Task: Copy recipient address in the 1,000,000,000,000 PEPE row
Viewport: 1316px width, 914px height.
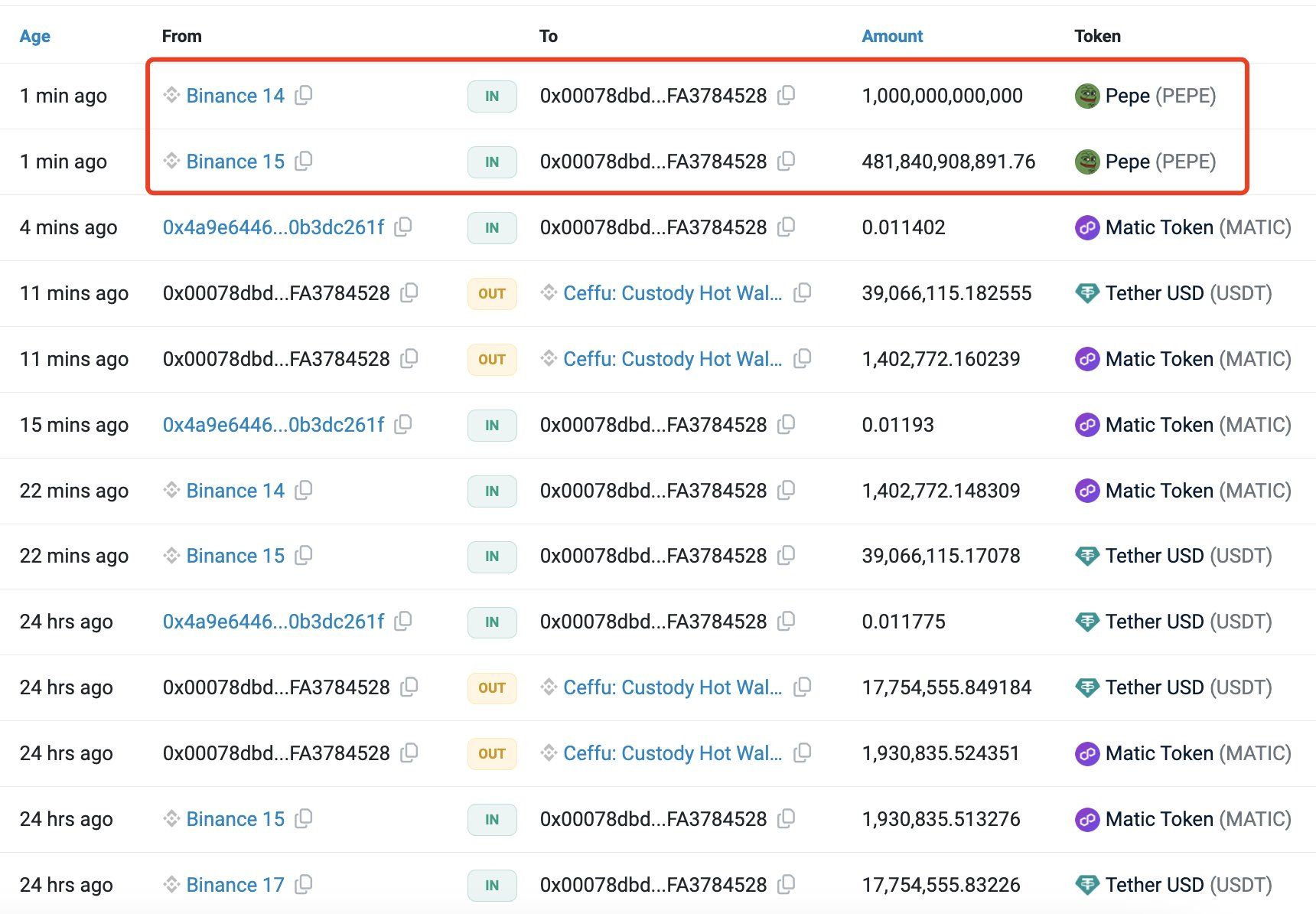Action: point(786,95)
